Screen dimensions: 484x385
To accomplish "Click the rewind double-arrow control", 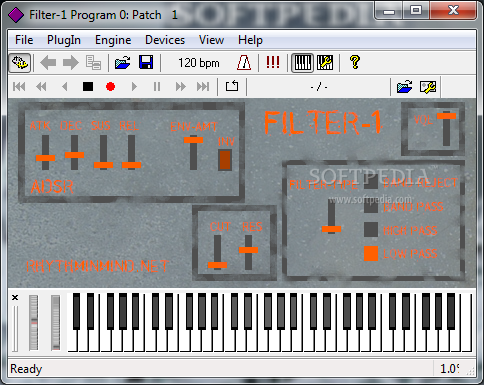I will [x=41, y=87].
